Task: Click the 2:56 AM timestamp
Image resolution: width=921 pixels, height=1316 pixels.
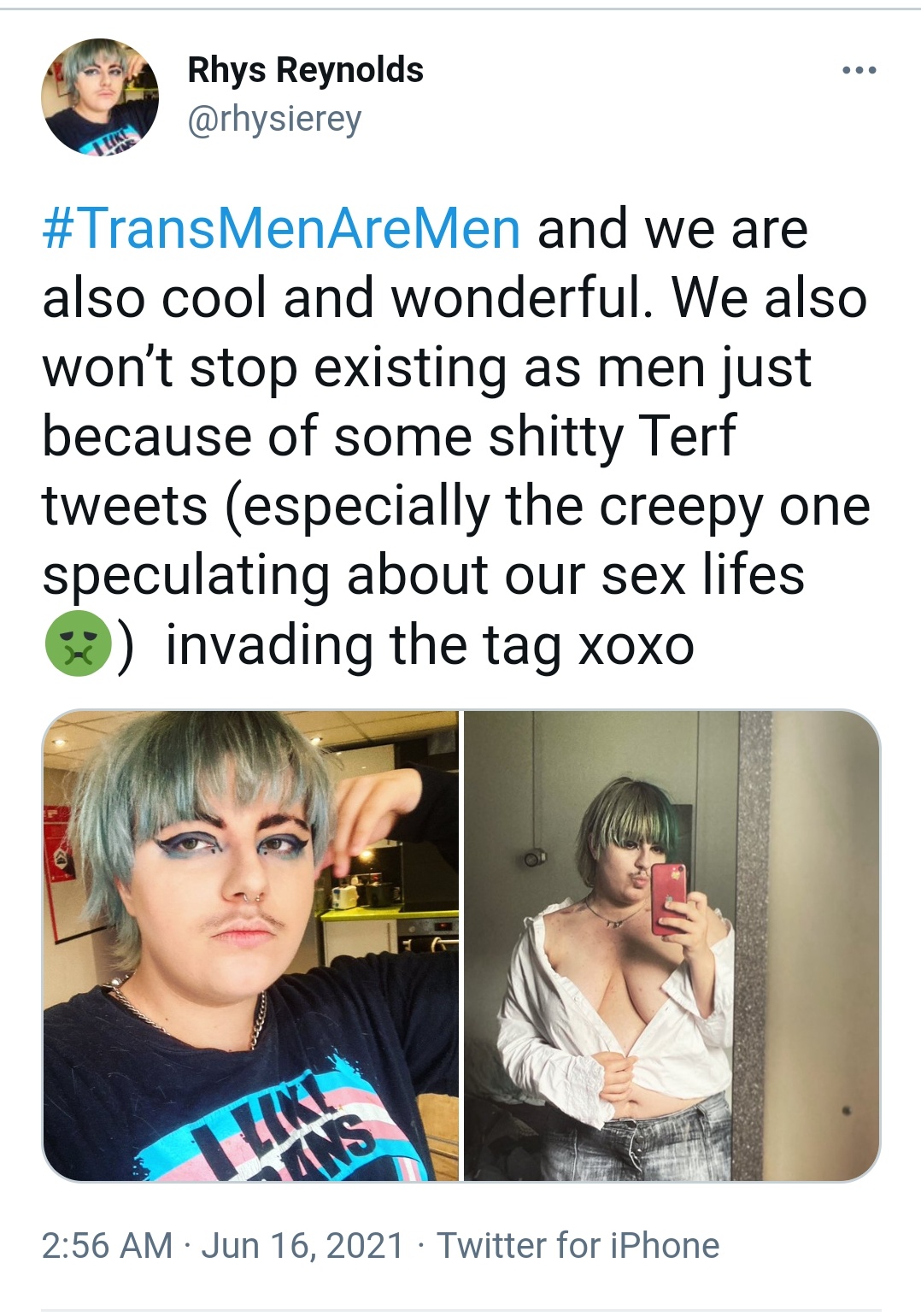Action: (x=107, y=1245)
